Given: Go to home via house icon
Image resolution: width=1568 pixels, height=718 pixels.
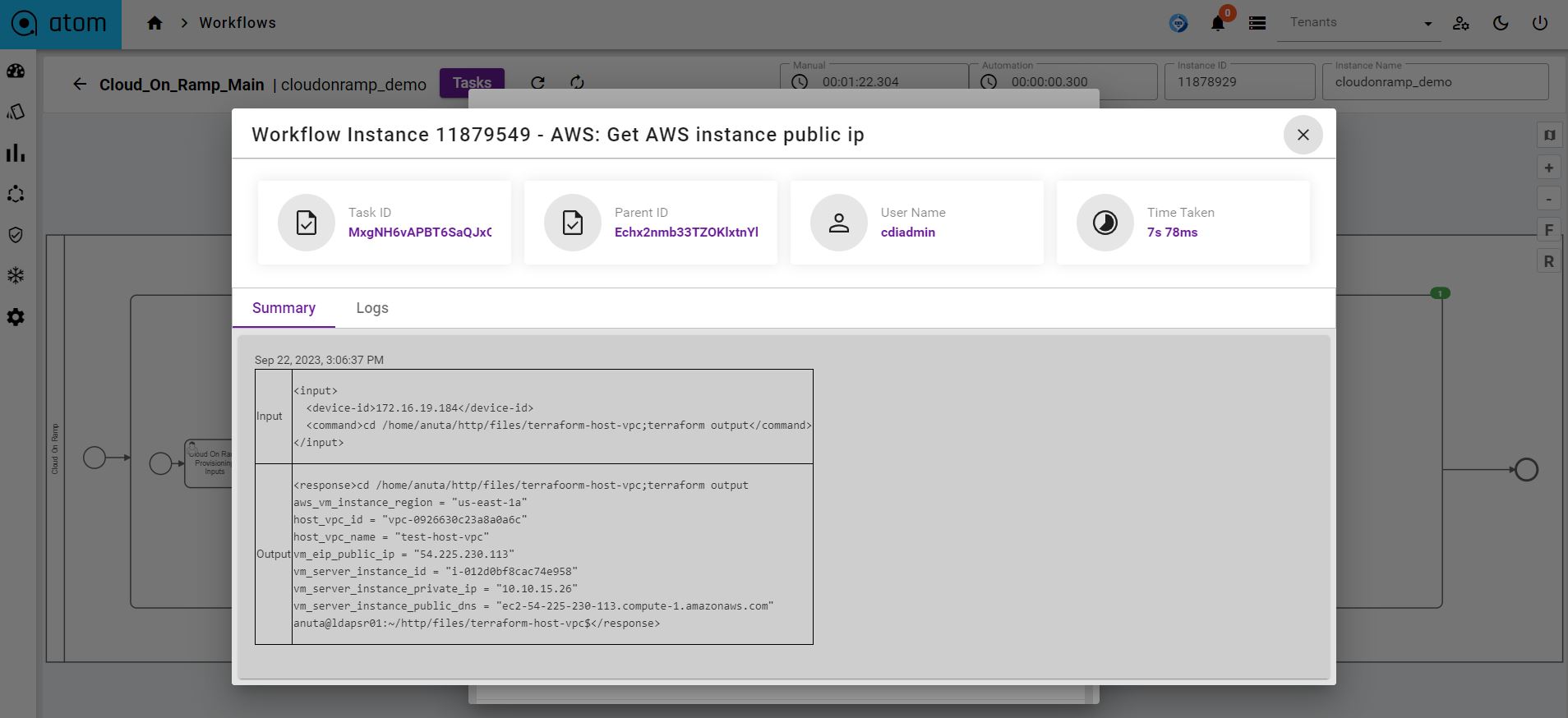Looking at the screenshot, I should pyautogui.click(x=154, y=23).
